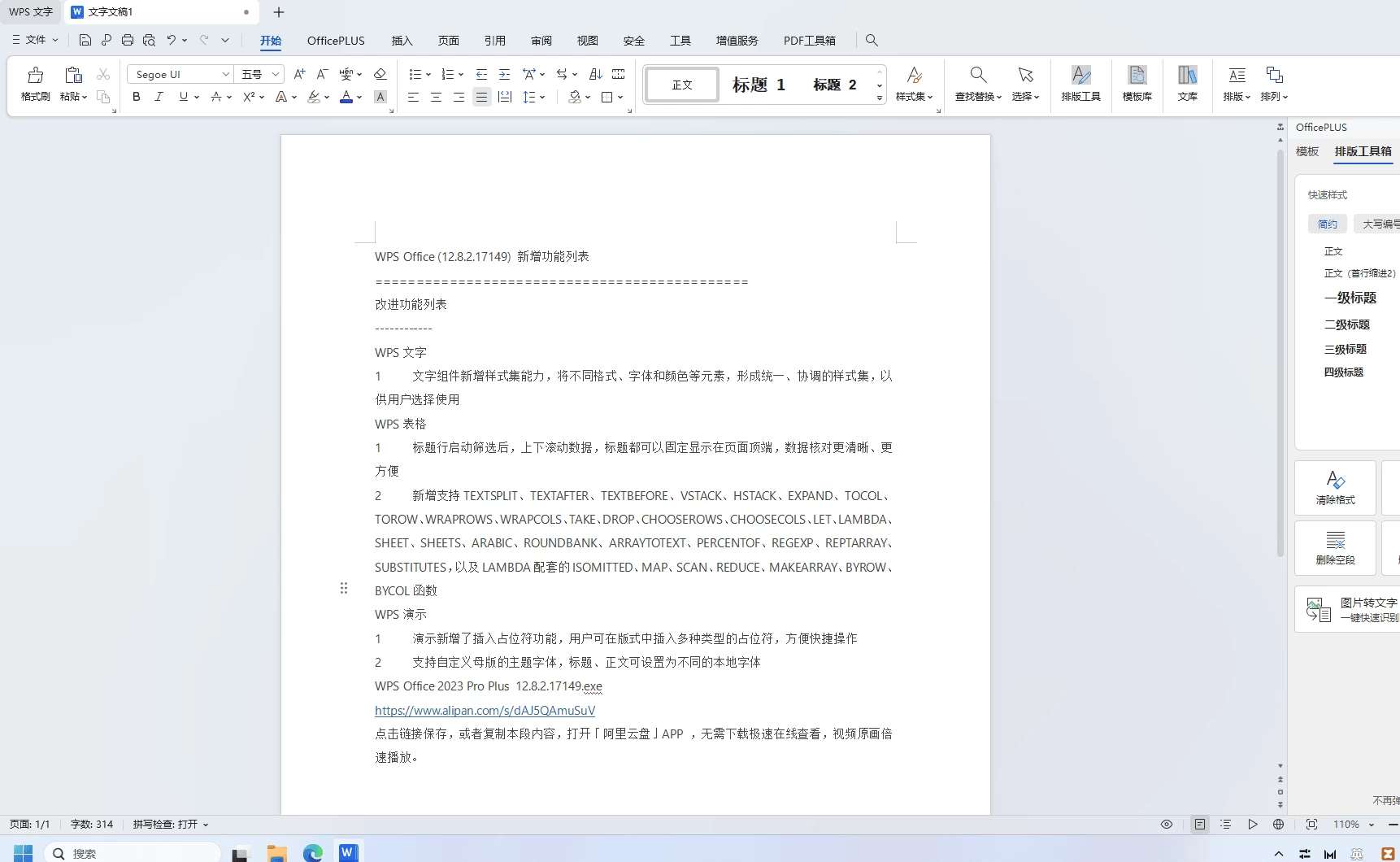This screenshot has width=1400, height=862.
Task: Set alignment to right
Action: click(459, 97)
